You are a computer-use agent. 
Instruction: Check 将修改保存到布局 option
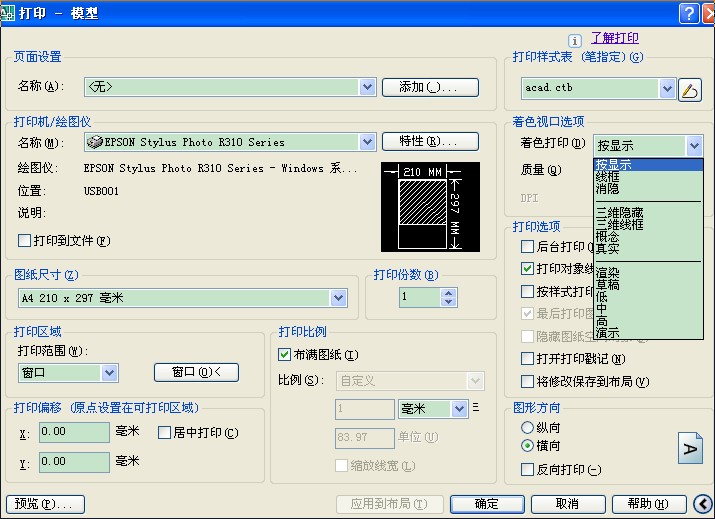(x=527, y=381)
